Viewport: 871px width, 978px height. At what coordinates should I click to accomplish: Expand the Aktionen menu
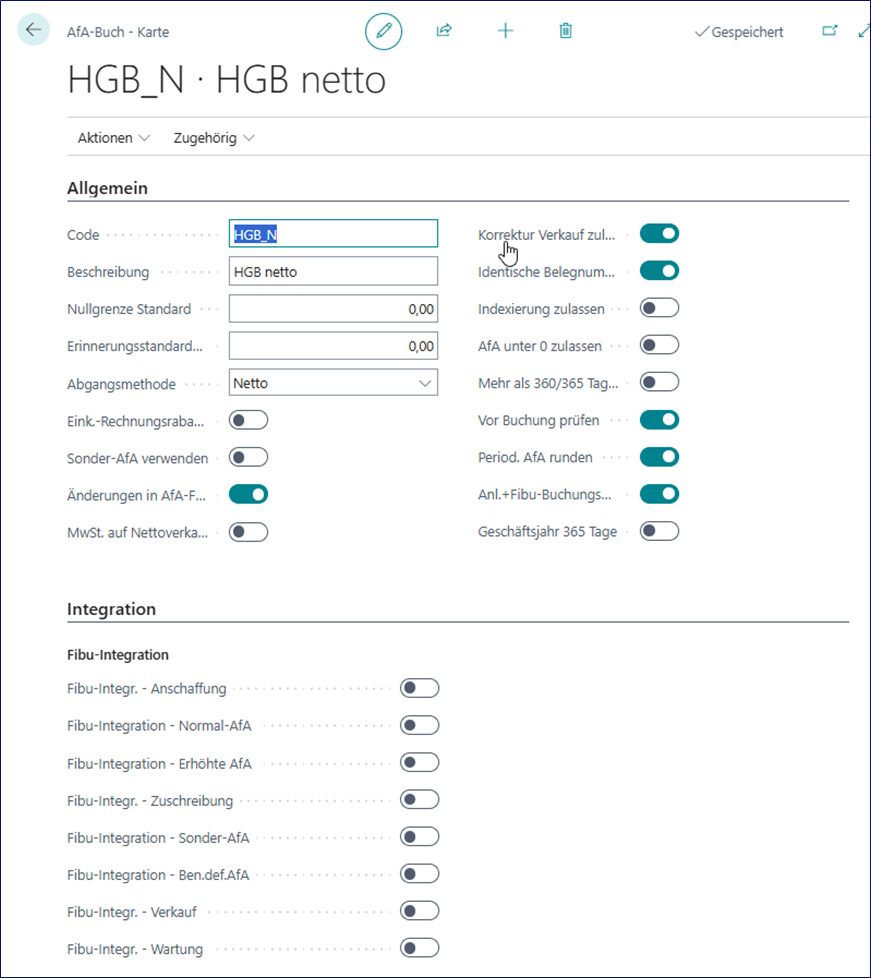pyautogui.click(x=113, y=138)
